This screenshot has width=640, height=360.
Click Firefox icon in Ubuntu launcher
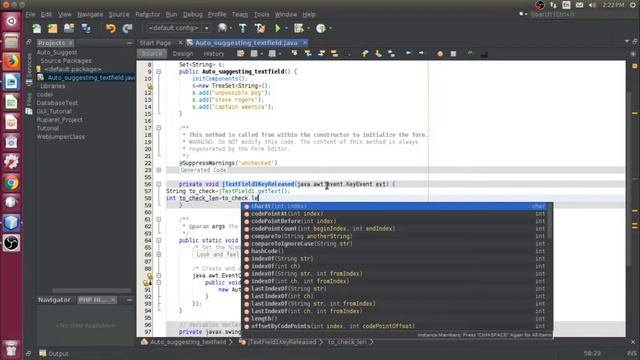point(11,62)
